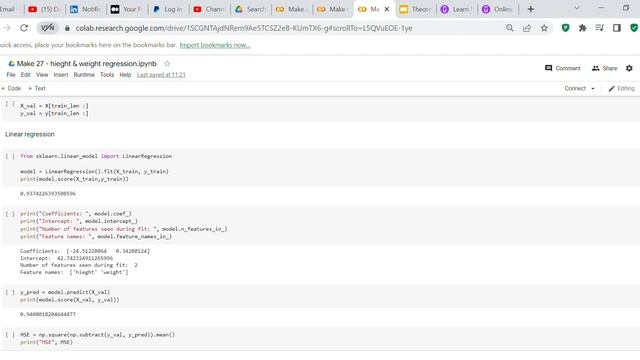Open the Insert menu
The image size is (640, 360).
tap(61, 75)
